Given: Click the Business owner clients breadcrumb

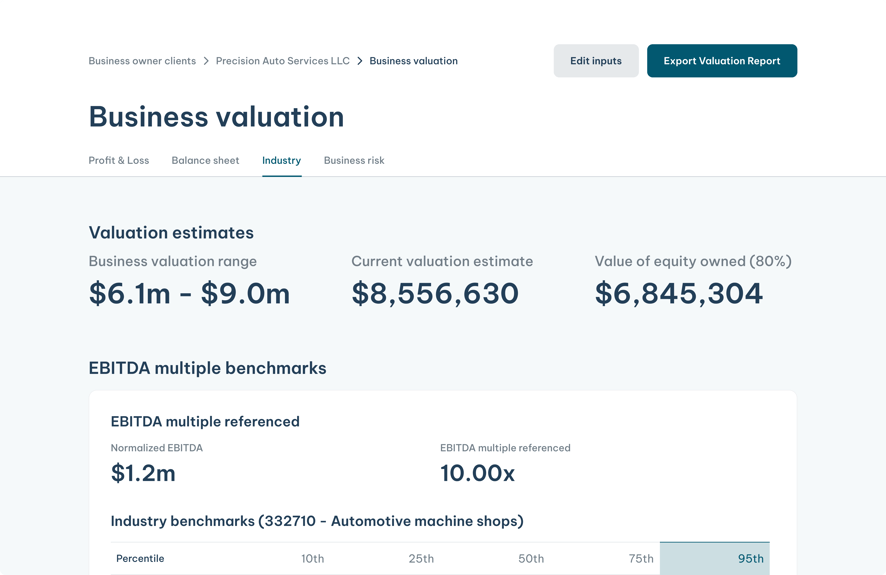Looking at the screenshot, I should 142,61.
